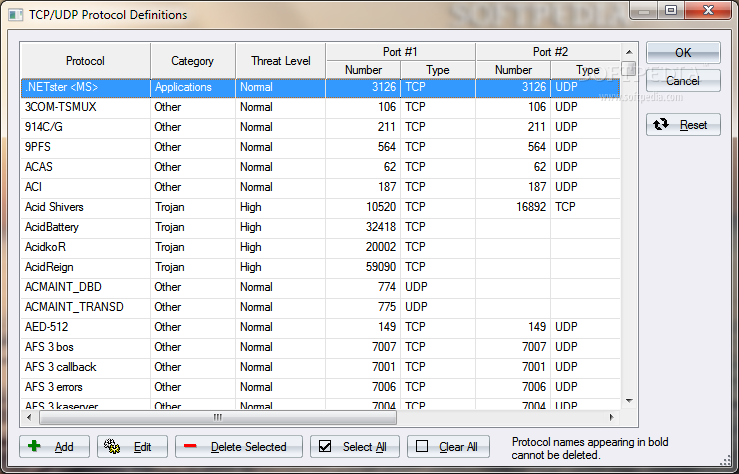Click the Port #2 Type column header
The image size is (739, 474).
pos(585,70)
